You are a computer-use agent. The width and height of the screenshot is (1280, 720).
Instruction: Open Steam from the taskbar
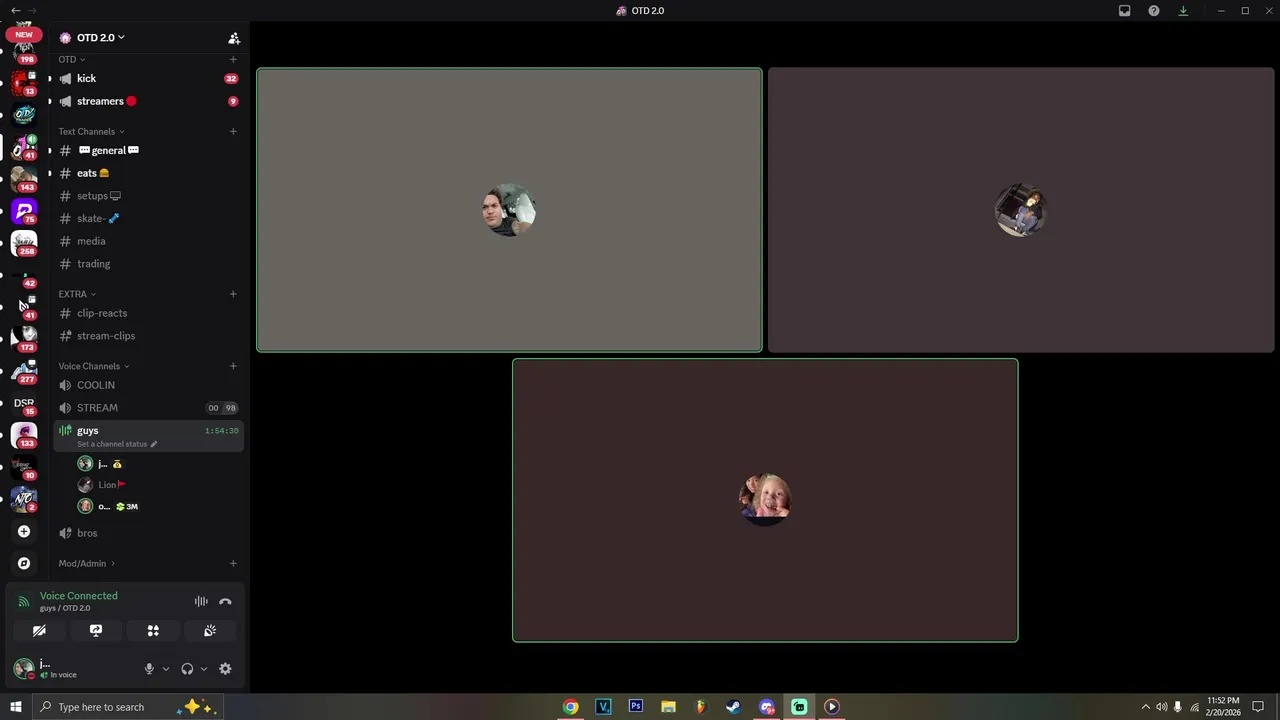733,707
